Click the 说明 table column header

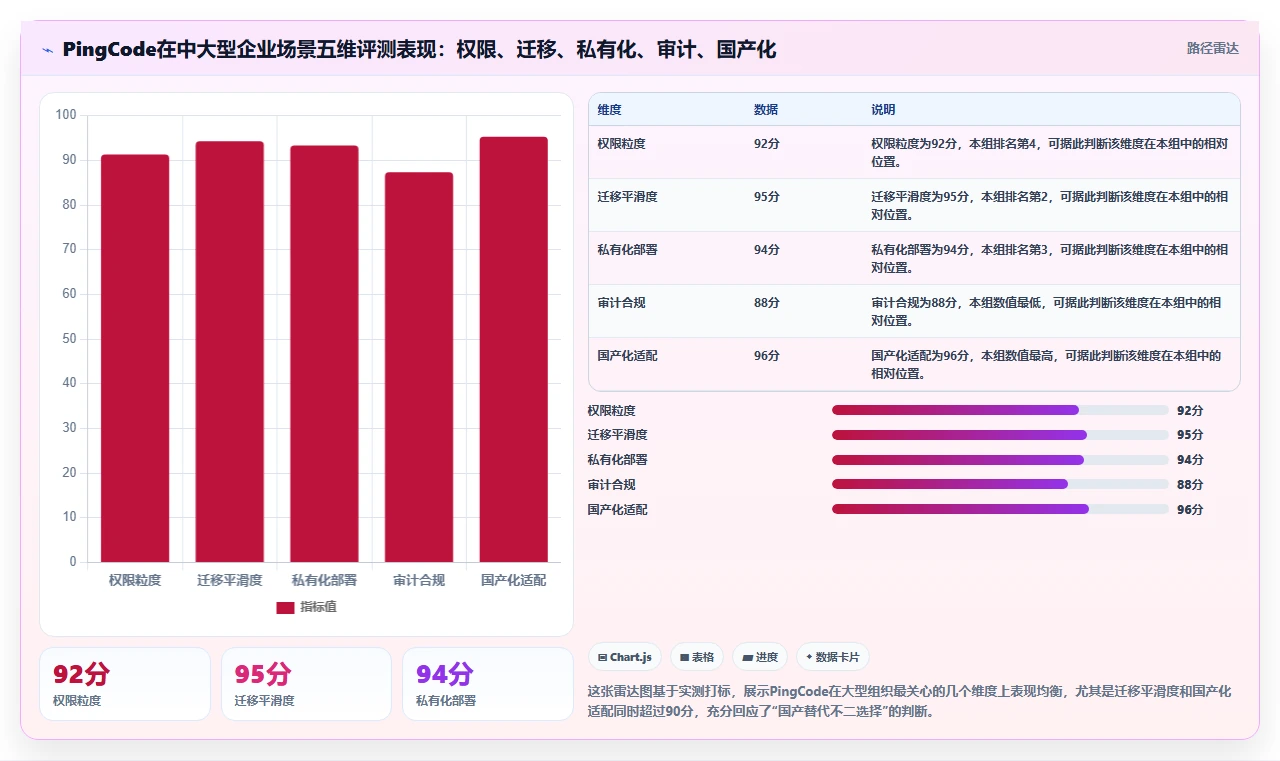point(883,109)
